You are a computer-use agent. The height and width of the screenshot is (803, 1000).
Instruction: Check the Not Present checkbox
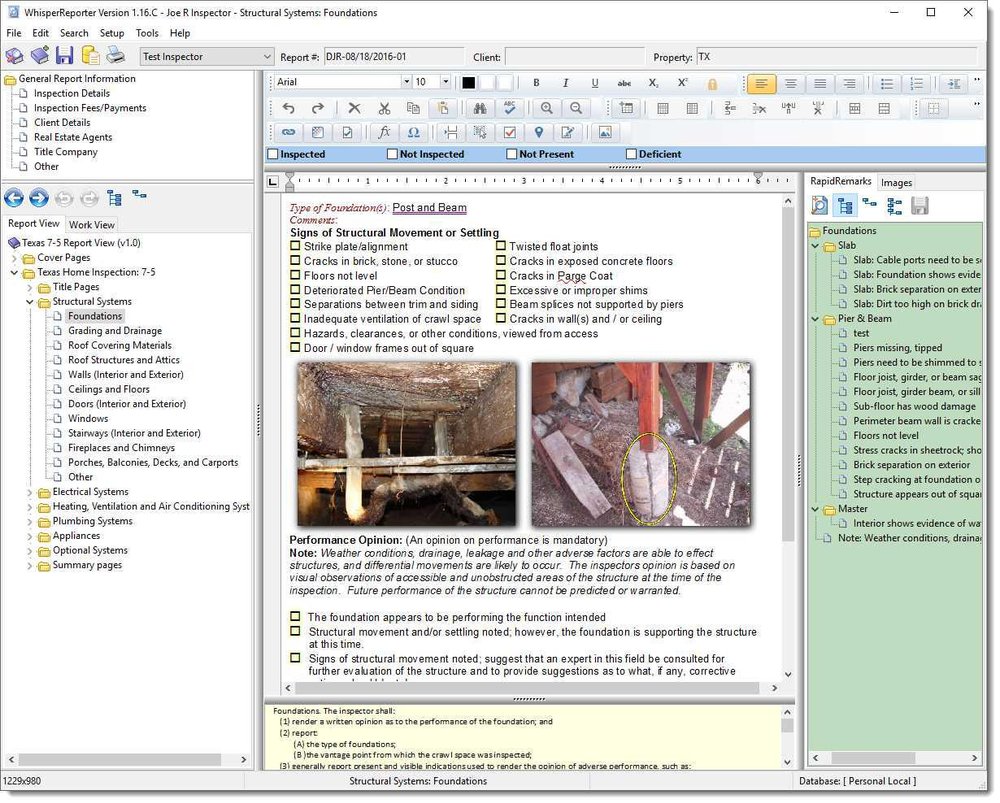[x=511, y=154]
